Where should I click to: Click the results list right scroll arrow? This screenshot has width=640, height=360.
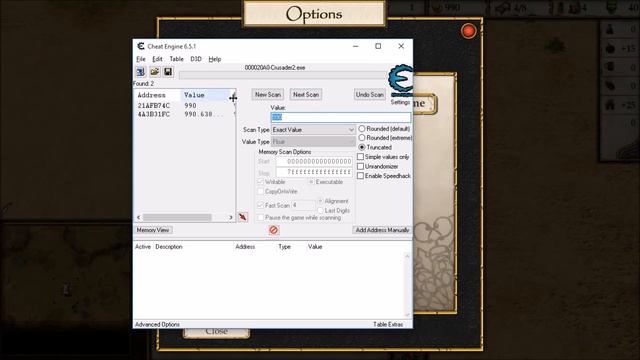click(231, 218)
